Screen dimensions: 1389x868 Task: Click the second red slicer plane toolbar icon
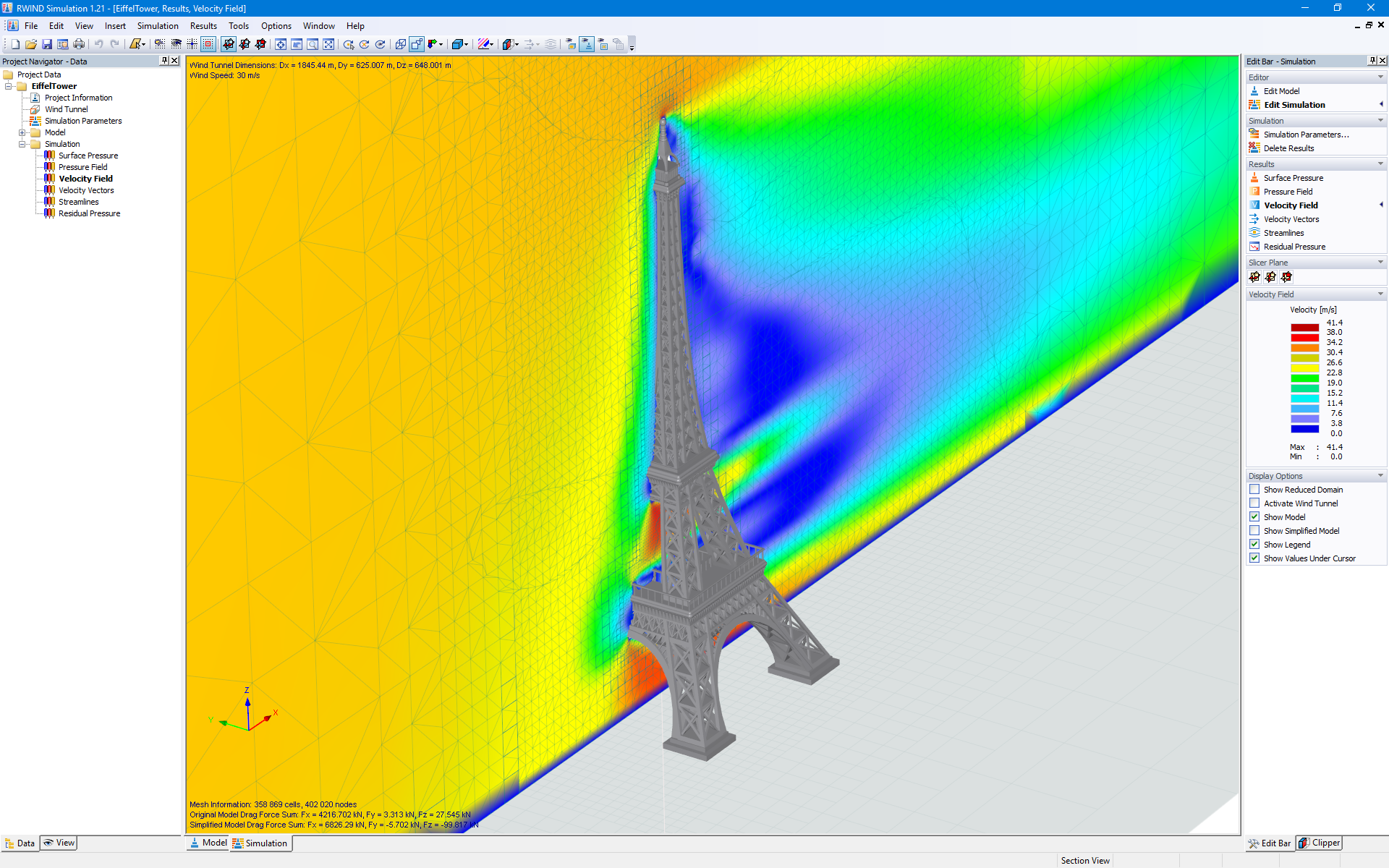245,44
